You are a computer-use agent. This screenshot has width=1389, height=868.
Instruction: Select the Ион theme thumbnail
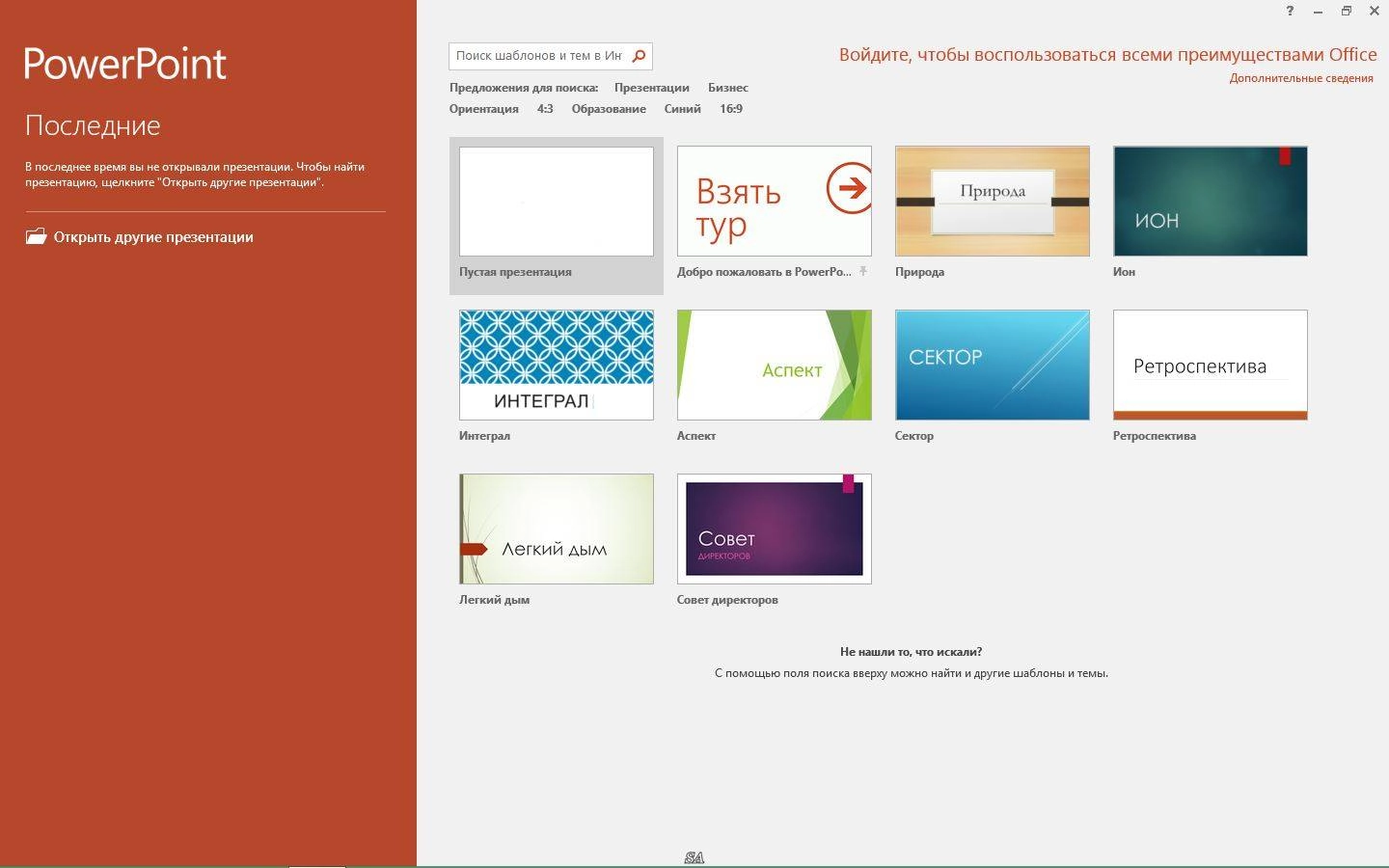[1211, 202]
